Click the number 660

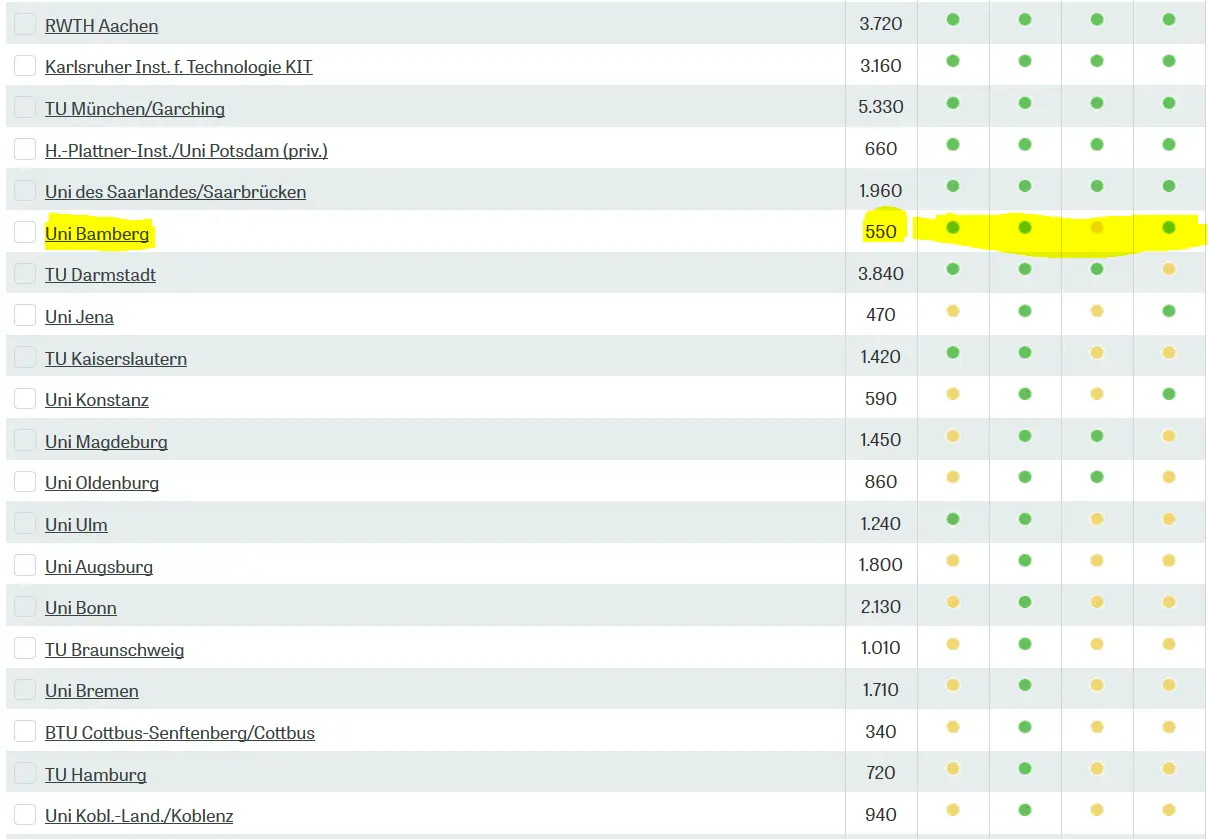click(881, 149)
